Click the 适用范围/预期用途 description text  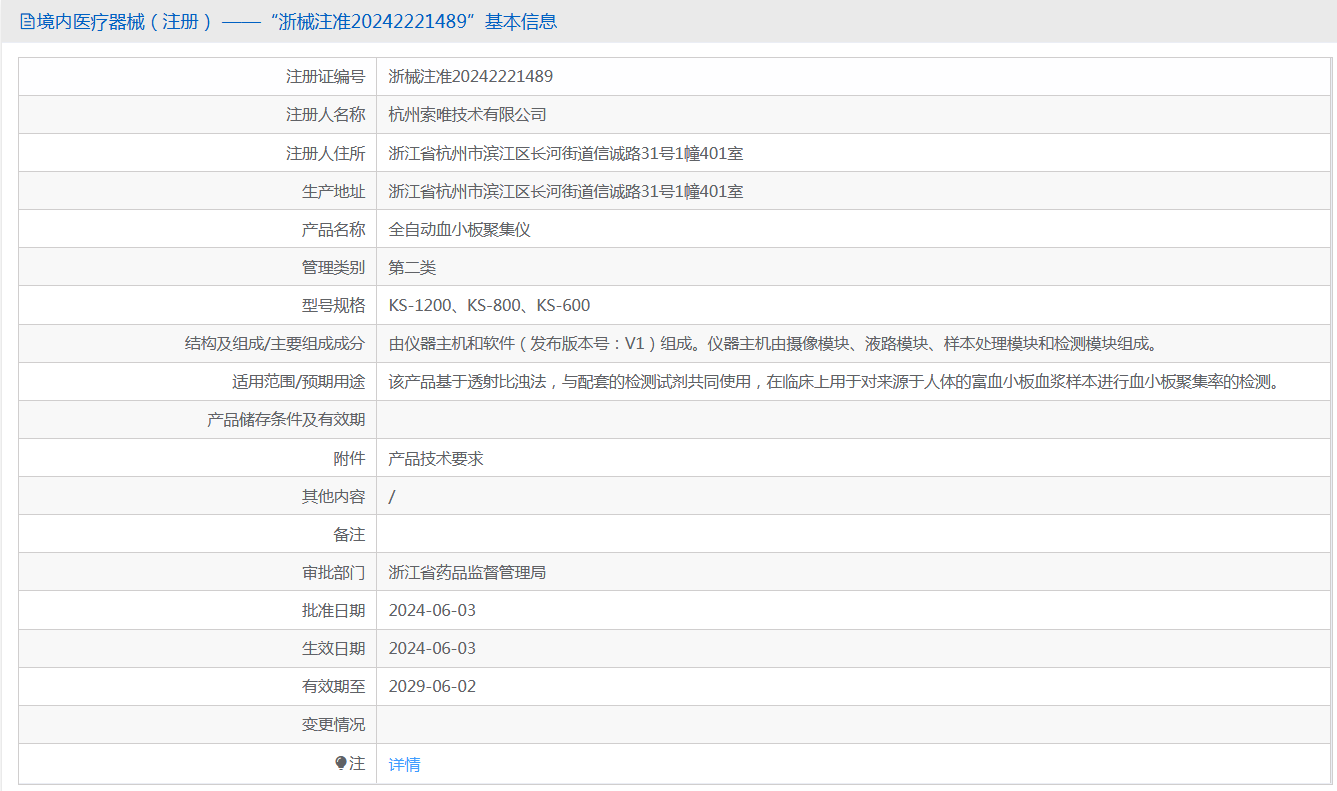[x=835, y=381]
